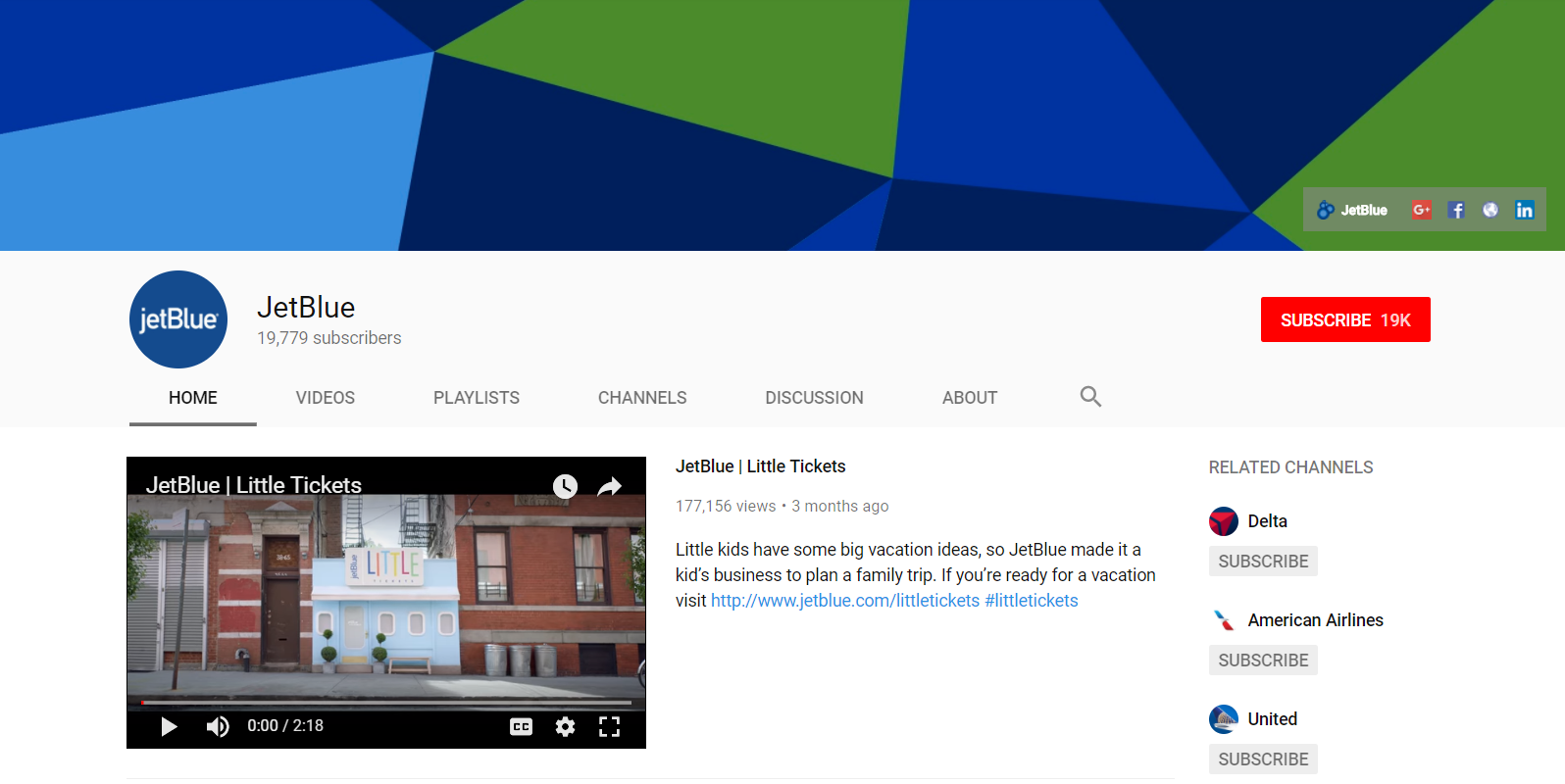Open the Delta channel avatar
Viewport: 1565px width, 784px height.
click(1224, 521)
